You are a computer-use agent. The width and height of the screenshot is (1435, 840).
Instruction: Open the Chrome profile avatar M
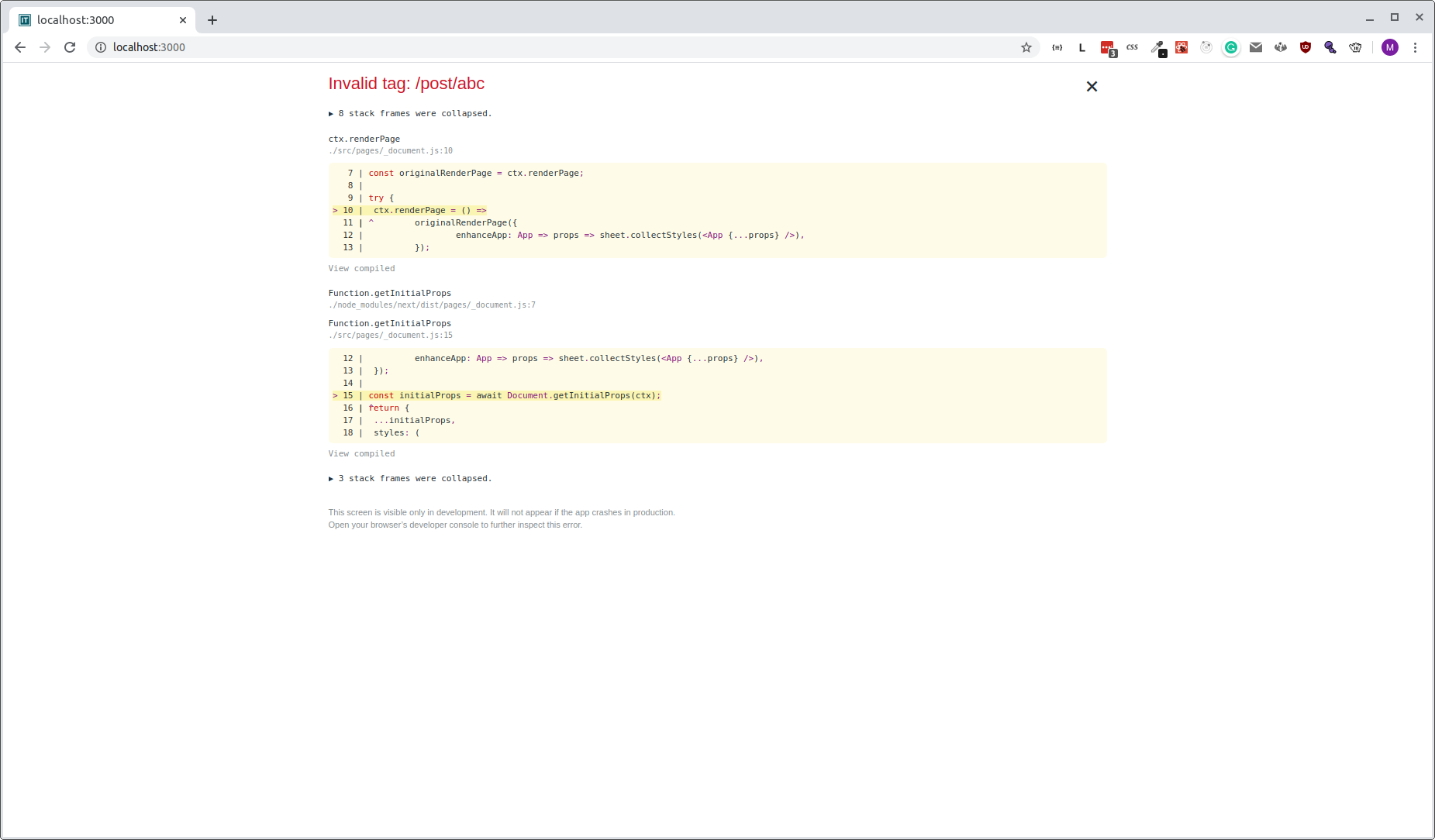(x=1390, y=47)
